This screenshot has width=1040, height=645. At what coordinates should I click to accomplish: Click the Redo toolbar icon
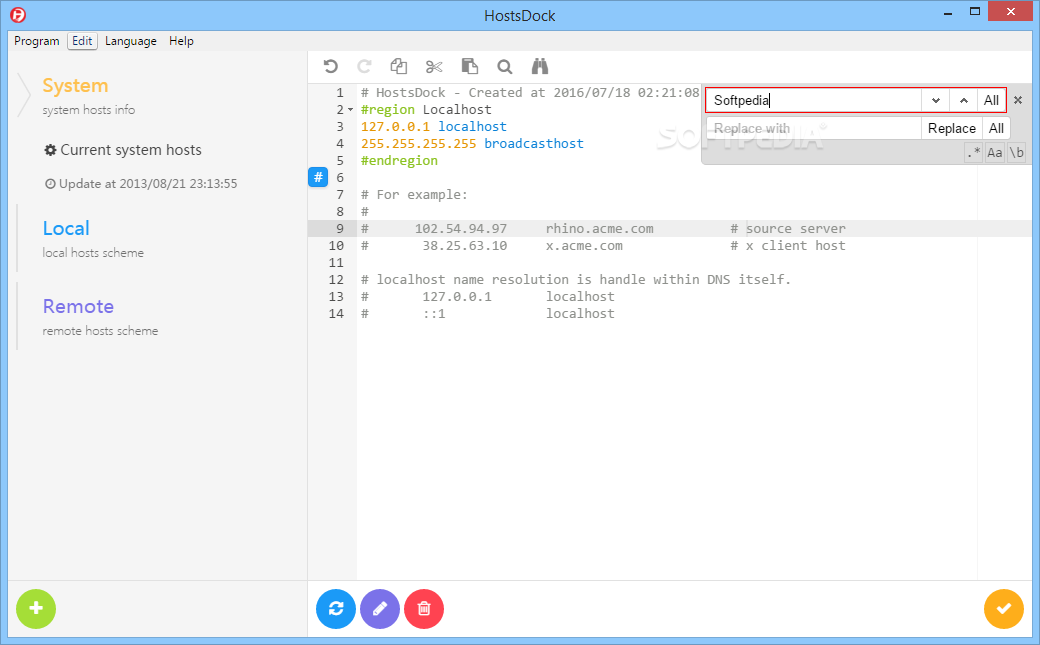[x=364, y=66]
